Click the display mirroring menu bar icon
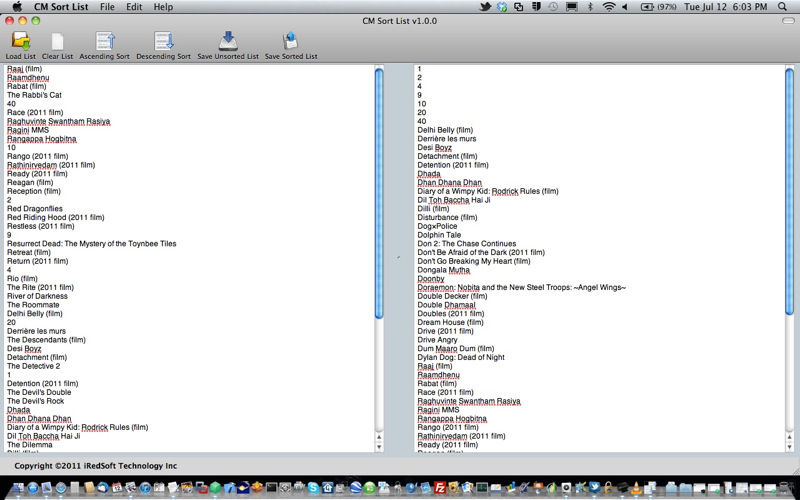This screenshot has height=500, width=800. [572, 7]
